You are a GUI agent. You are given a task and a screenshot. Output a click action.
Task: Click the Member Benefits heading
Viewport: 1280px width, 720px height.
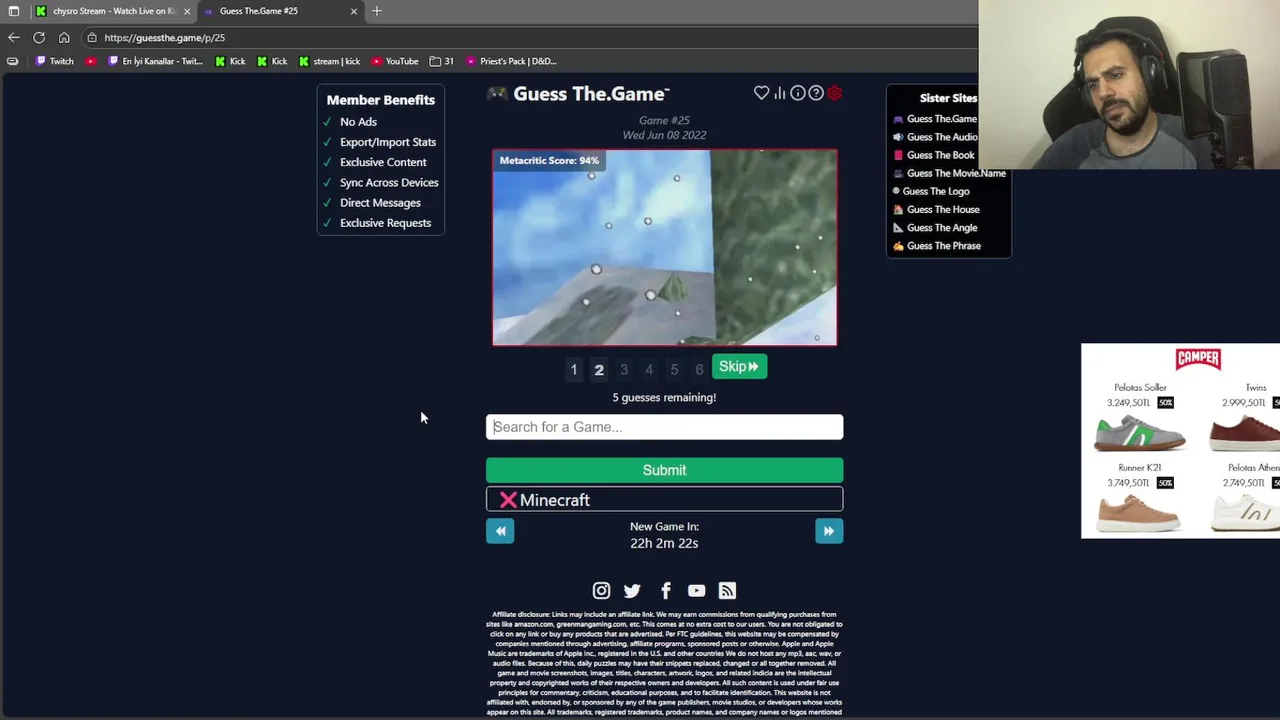pos(380,100)
